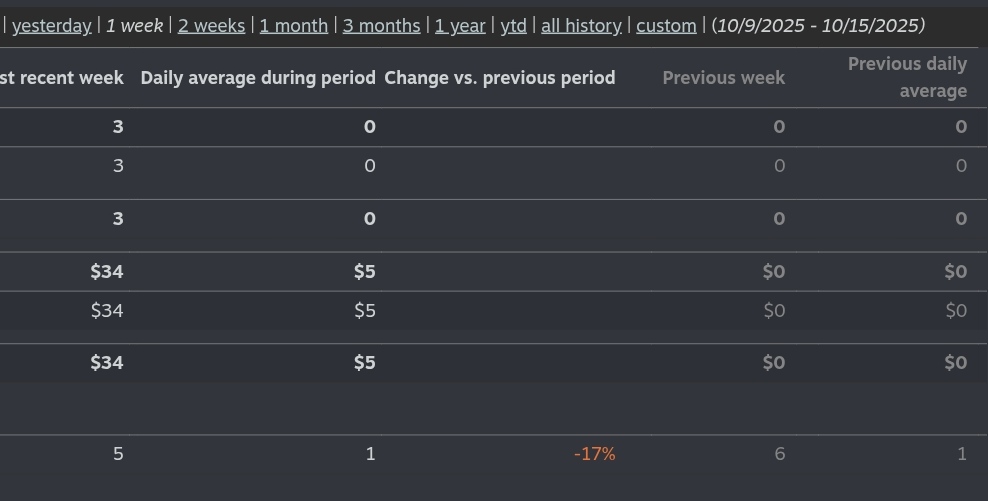Show the 1 year range
The height and width of the screenshot is (501, 988).
tap(460, 26)
